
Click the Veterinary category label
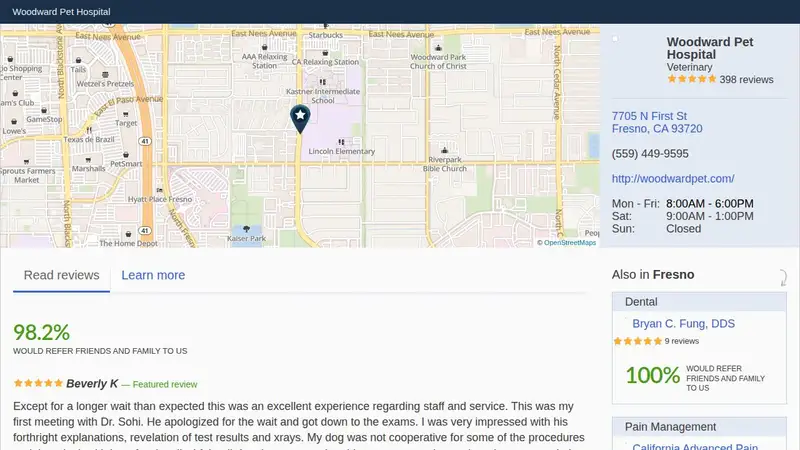click(689, 67)
